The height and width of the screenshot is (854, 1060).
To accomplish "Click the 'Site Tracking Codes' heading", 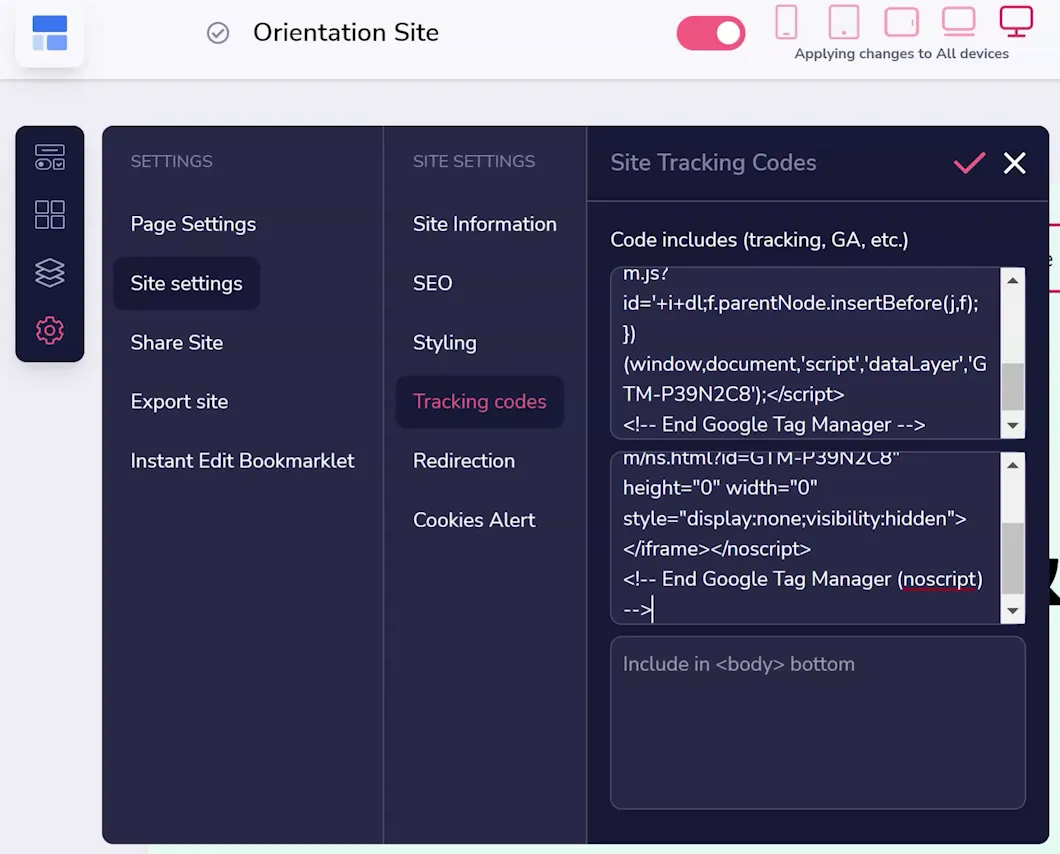I will tap(713, 163).
